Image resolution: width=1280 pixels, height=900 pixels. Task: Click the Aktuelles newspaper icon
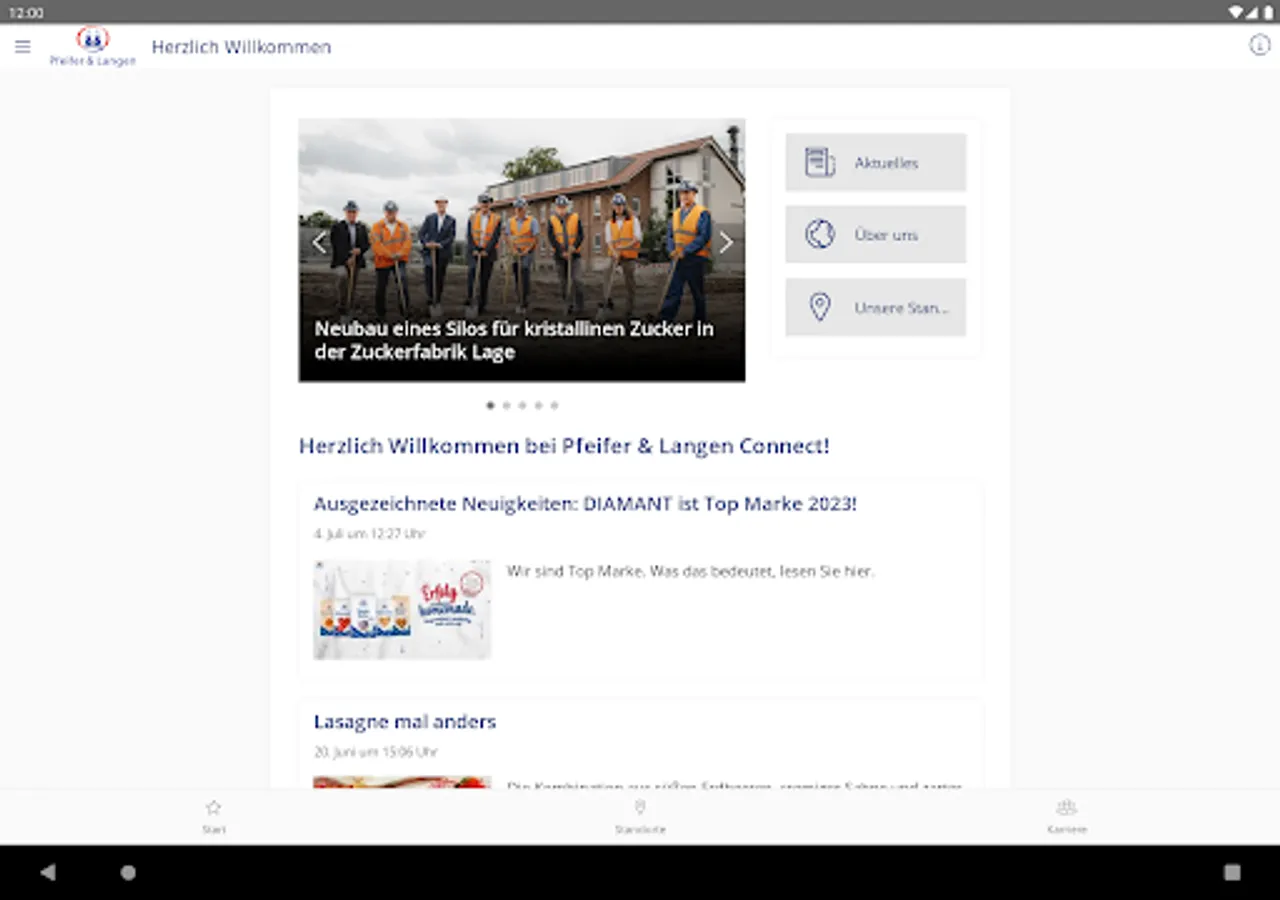click(820, 162)
